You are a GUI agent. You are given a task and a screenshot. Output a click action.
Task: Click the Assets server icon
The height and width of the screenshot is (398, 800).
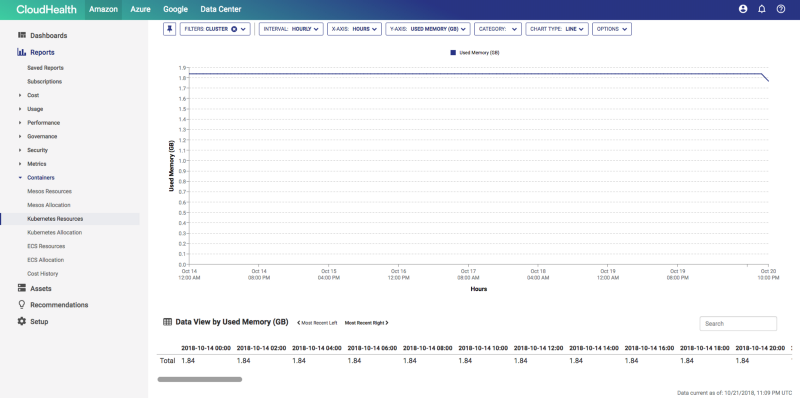point(21,288)
